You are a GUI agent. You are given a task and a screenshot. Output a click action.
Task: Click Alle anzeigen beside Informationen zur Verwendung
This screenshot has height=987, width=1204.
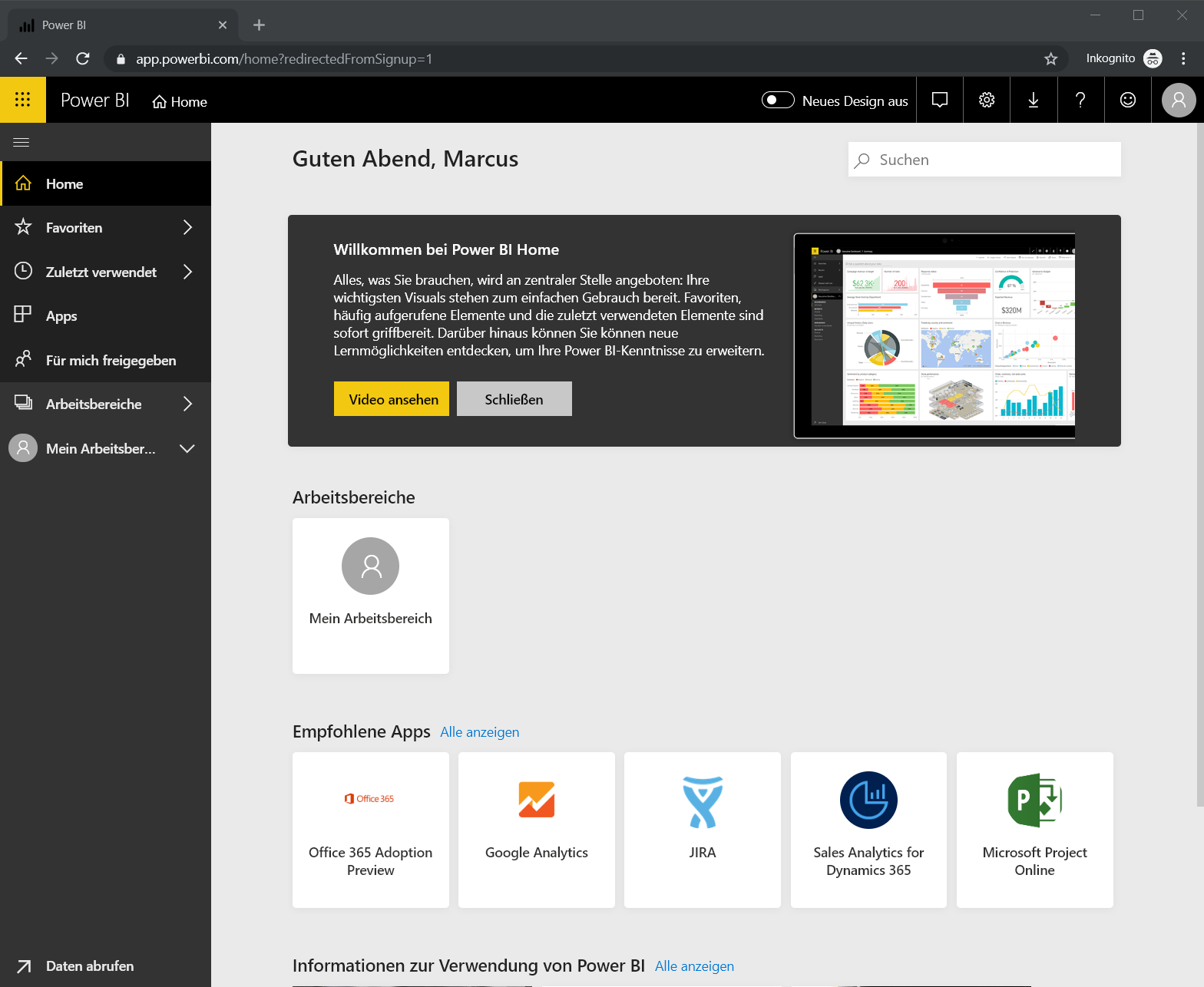coord(694,966)
